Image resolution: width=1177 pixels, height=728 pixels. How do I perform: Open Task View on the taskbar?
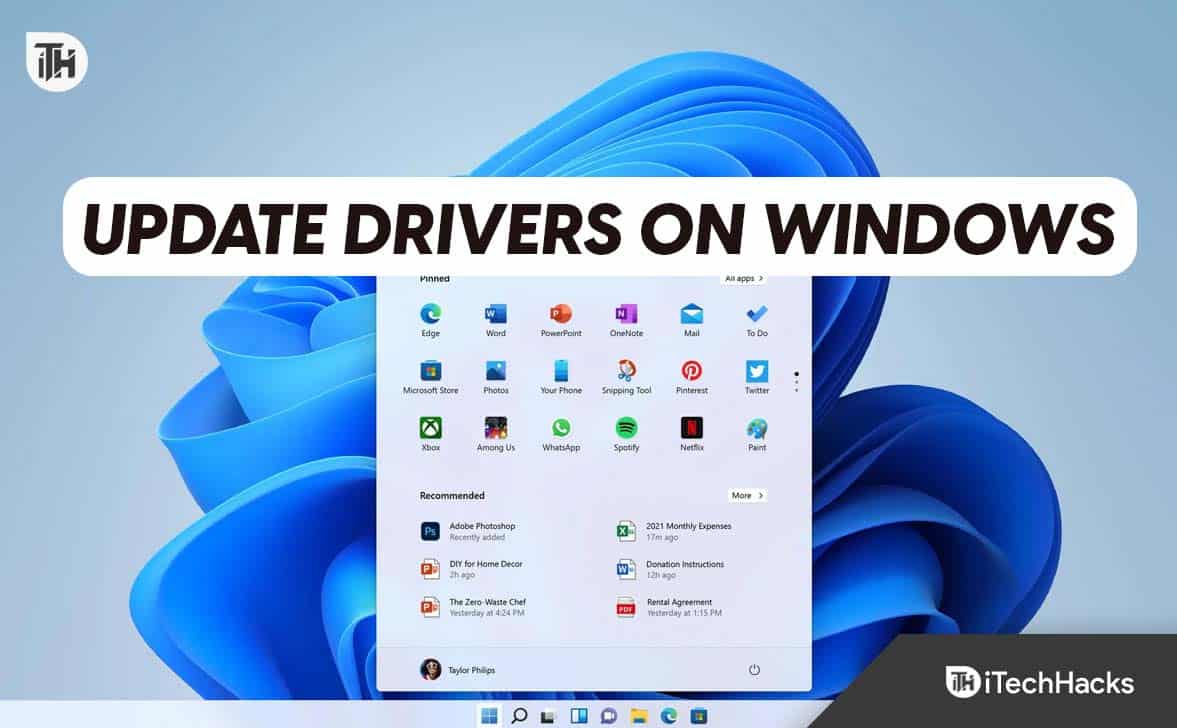coord(548,716)
